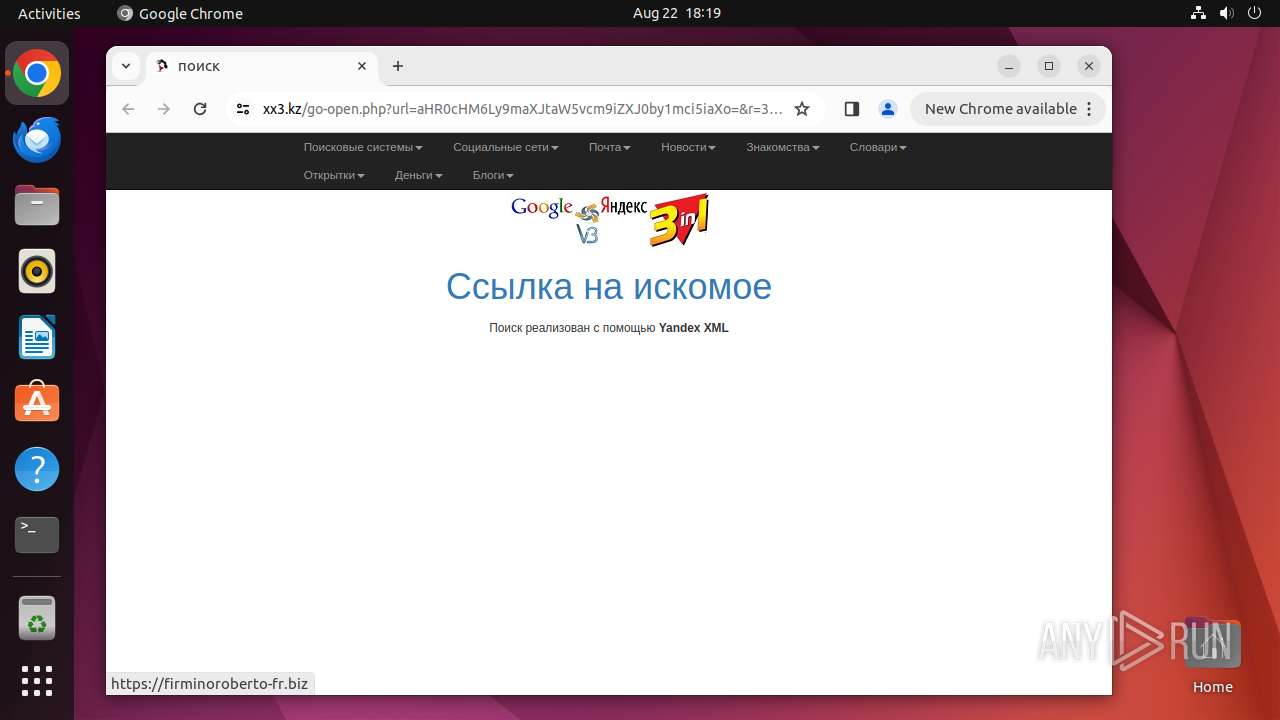Launch Rhythmbox music player

click(37, 271)
